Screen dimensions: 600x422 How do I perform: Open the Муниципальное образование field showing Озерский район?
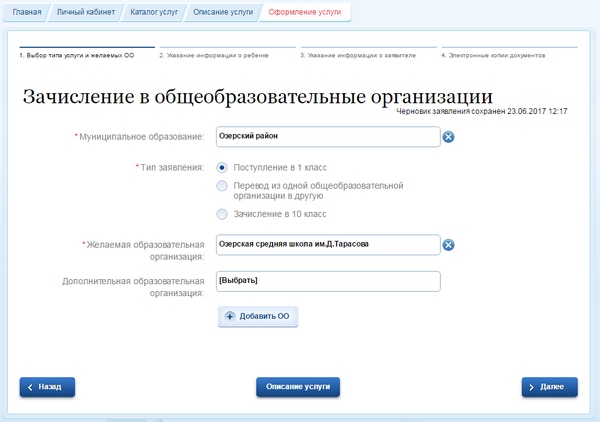click(328, 137)
